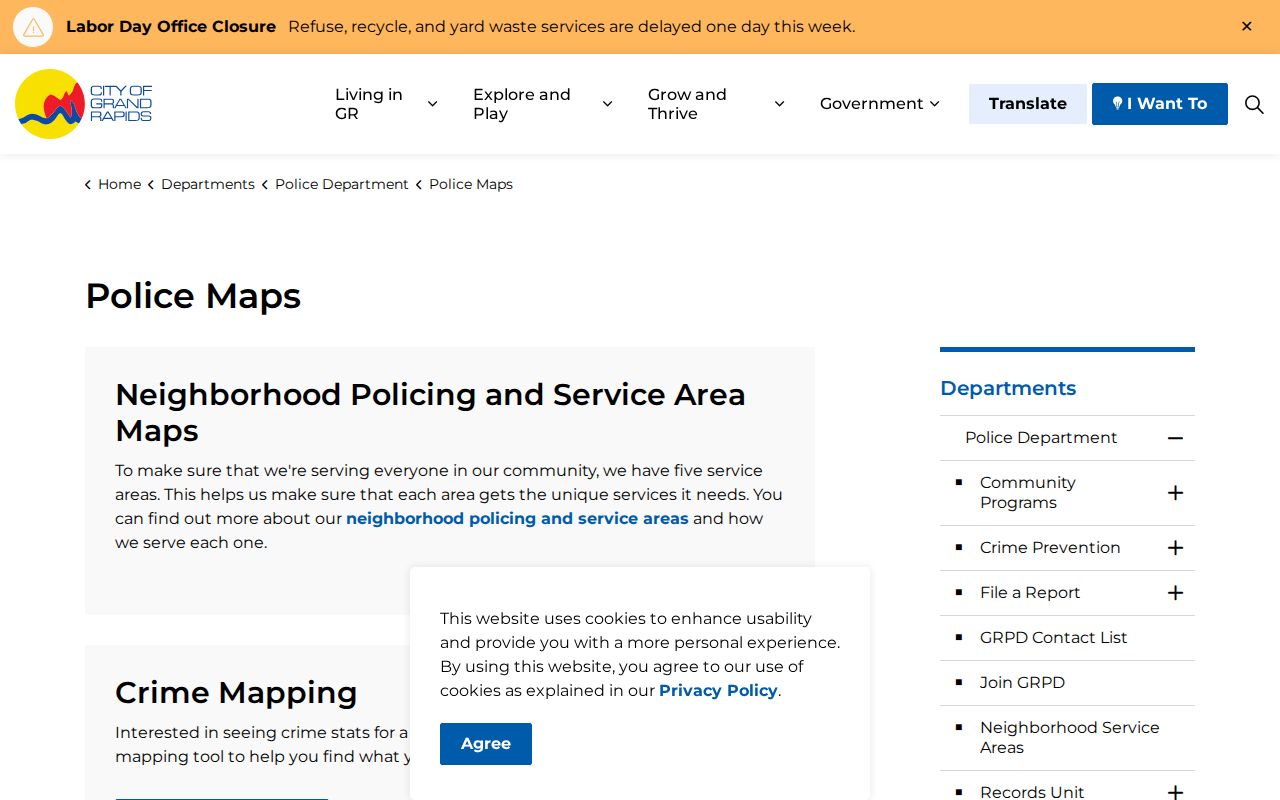Open GRPD Contact List link
The height and width of the screenshot is (800, 1280).
point(1053,638)
